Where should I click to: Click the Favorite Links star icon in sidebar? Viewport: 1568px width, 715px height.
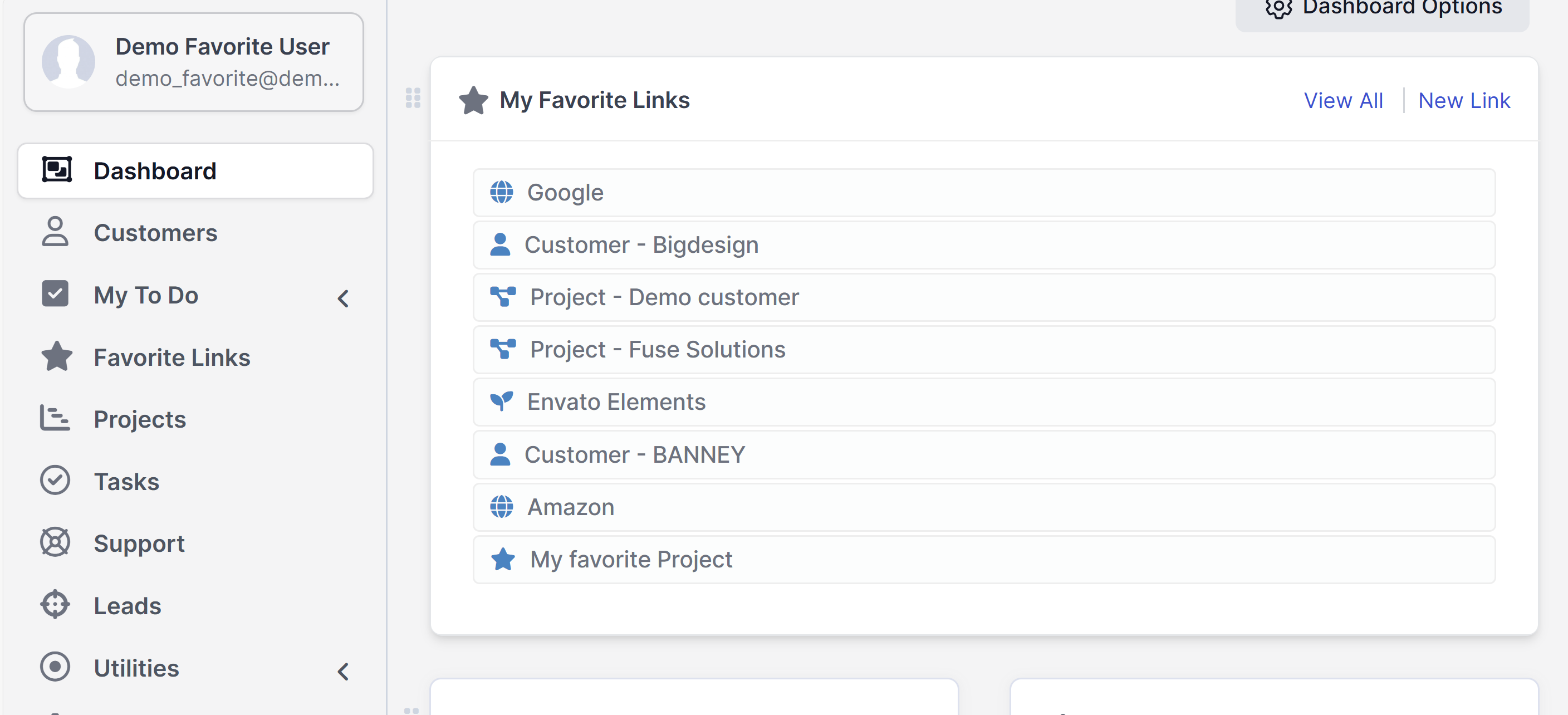click(x=57, y=356)
